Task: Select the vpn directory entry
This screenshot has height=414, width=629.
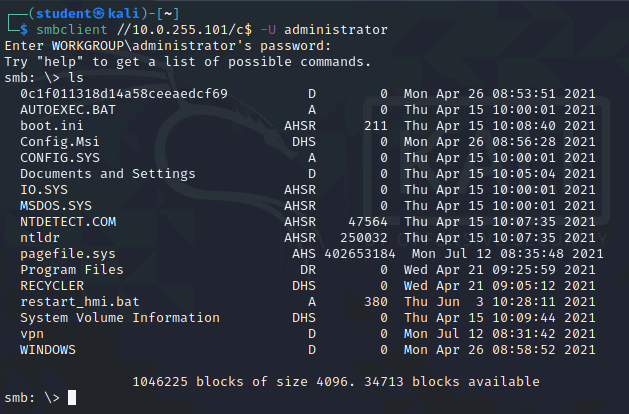Action: (32, 334)
